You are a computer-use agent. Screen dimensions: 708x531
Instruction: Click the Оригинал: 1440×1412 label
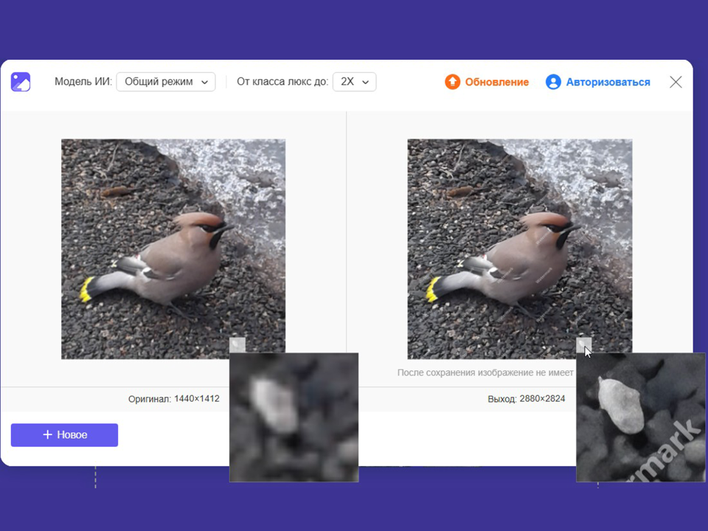pyautogui.click(x=174, y=399)
